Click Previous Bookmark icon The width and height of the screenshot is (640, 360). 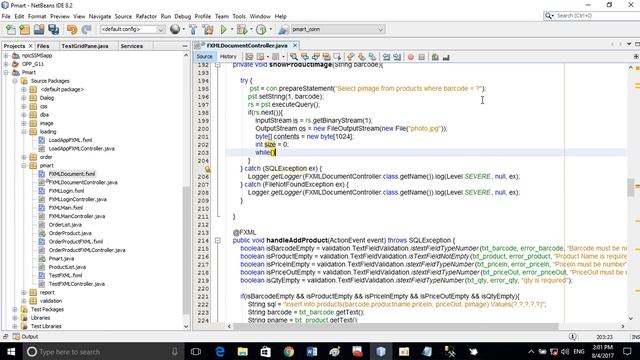click(351, 57)
